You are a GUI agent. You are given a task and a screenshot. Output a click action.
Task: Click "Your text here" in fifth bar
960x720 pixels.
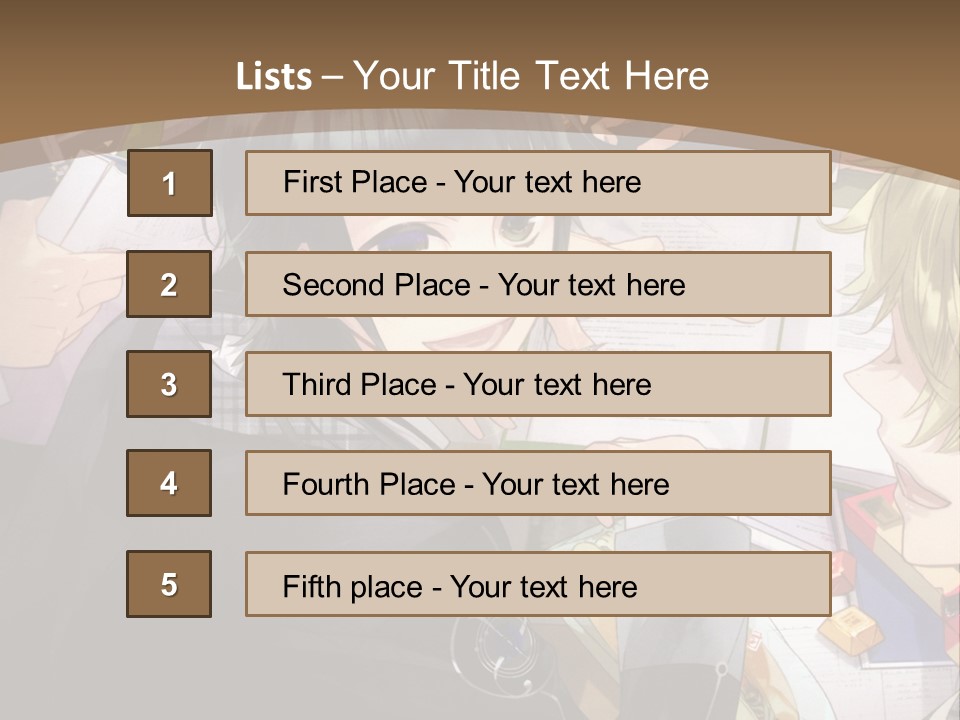pos(544,587)
